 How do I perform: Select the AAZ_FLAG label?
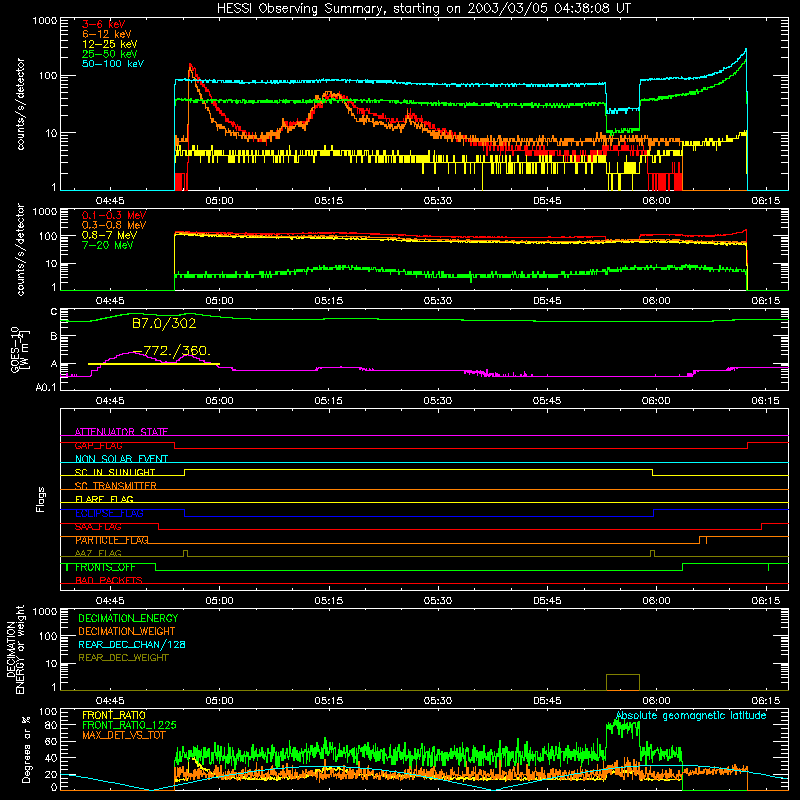[x=98, y=553]
